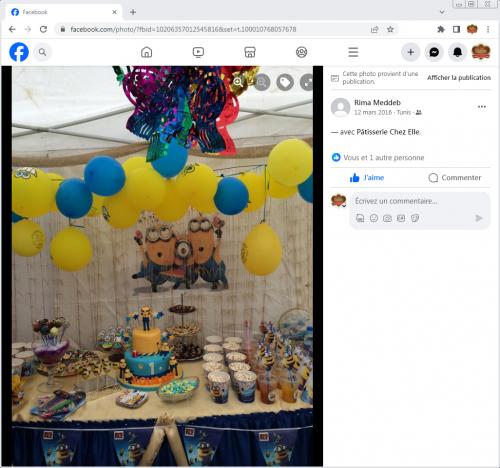Viewport: 500px width, 468px height.
Task: Zoom in on the photo
Action: 238,82
